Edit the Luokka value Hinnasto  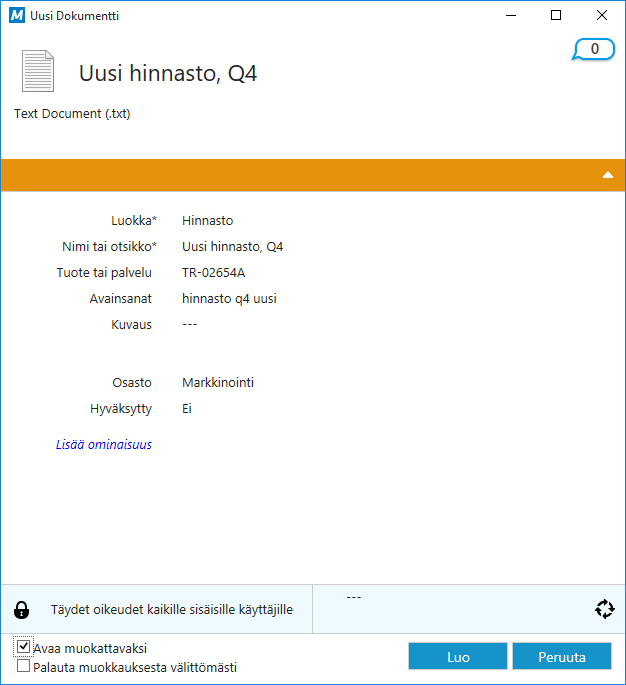click(207, 220)
